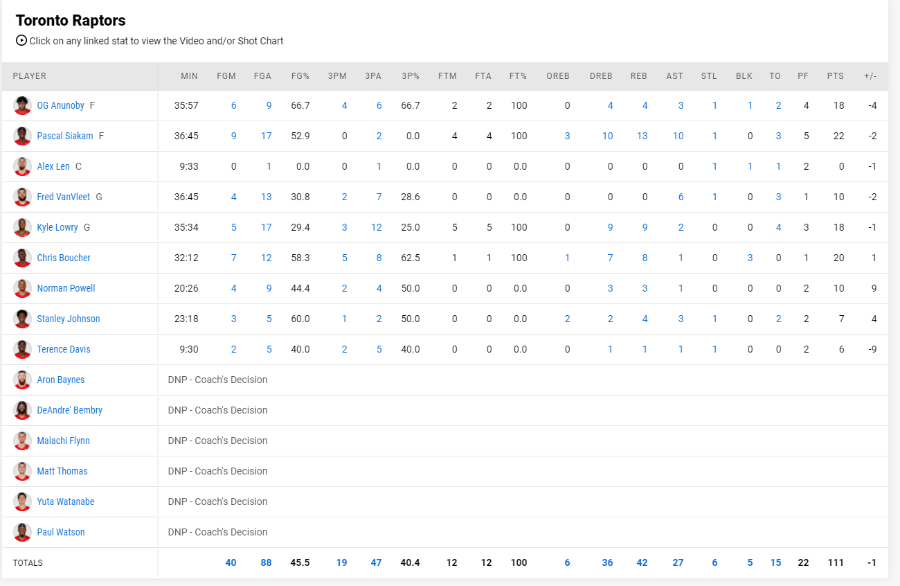Click the Toronto Raptors heading
The height and width of the screenshot is (586, 900).
point(71,21)
